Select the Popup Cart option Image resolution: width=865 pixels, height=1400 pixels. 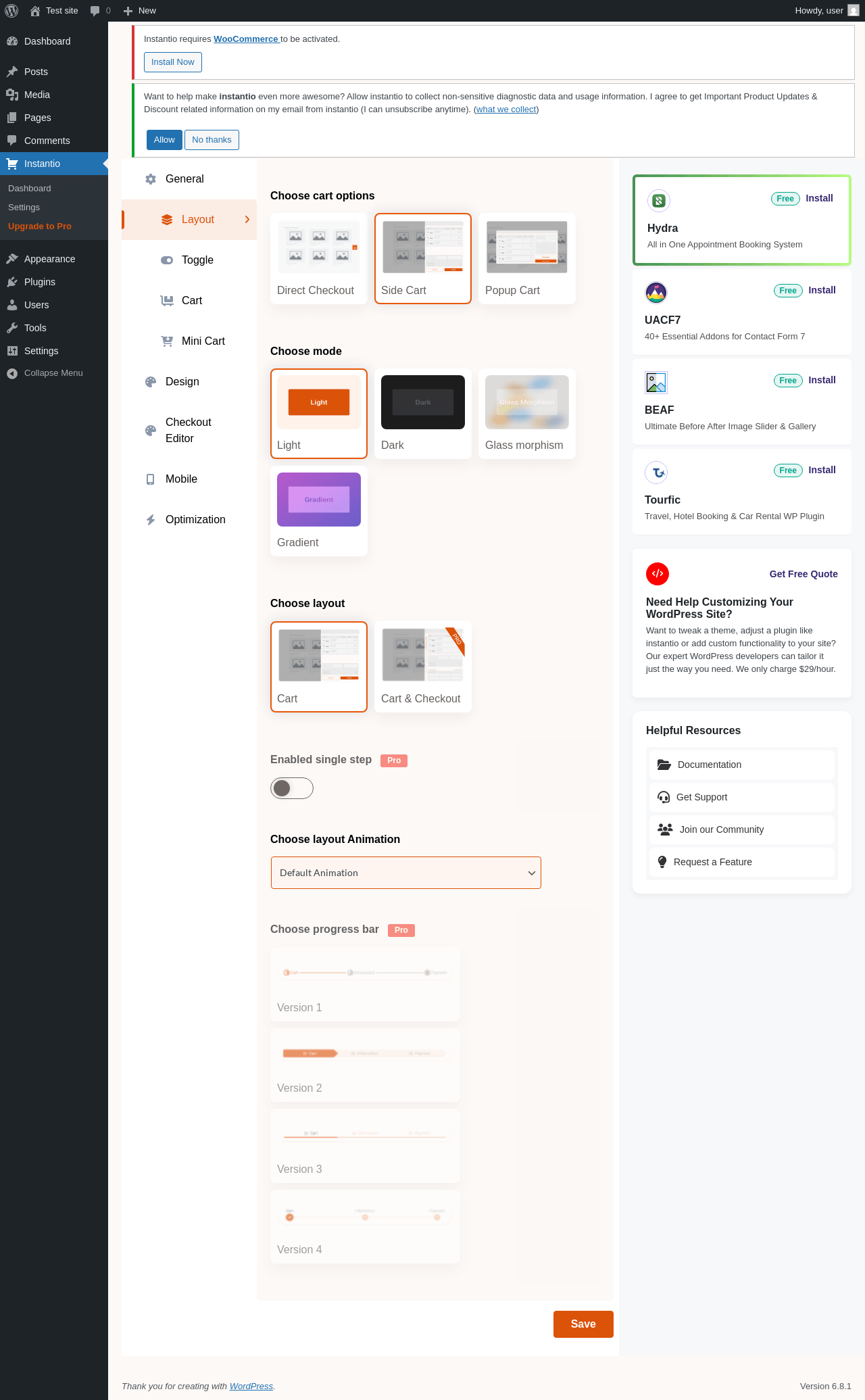click(x=527, y=258)
